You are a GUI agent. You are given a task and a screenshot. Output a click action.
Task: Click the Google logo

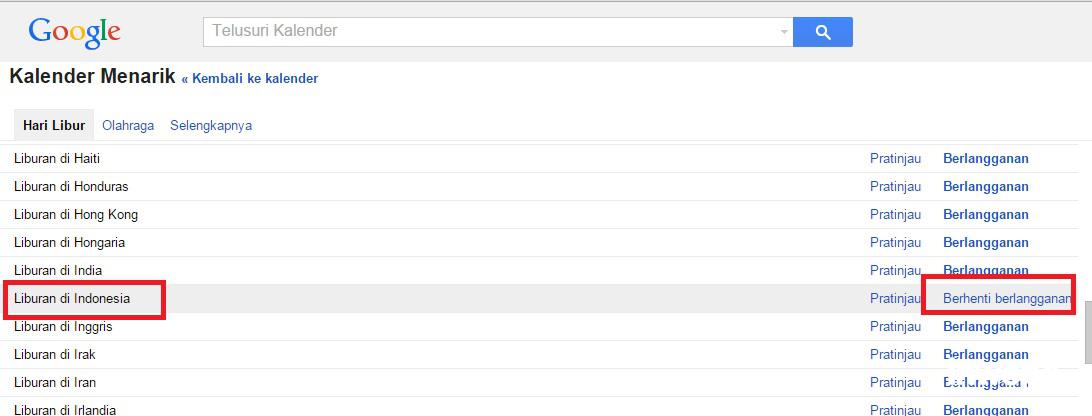coord(75,32)
